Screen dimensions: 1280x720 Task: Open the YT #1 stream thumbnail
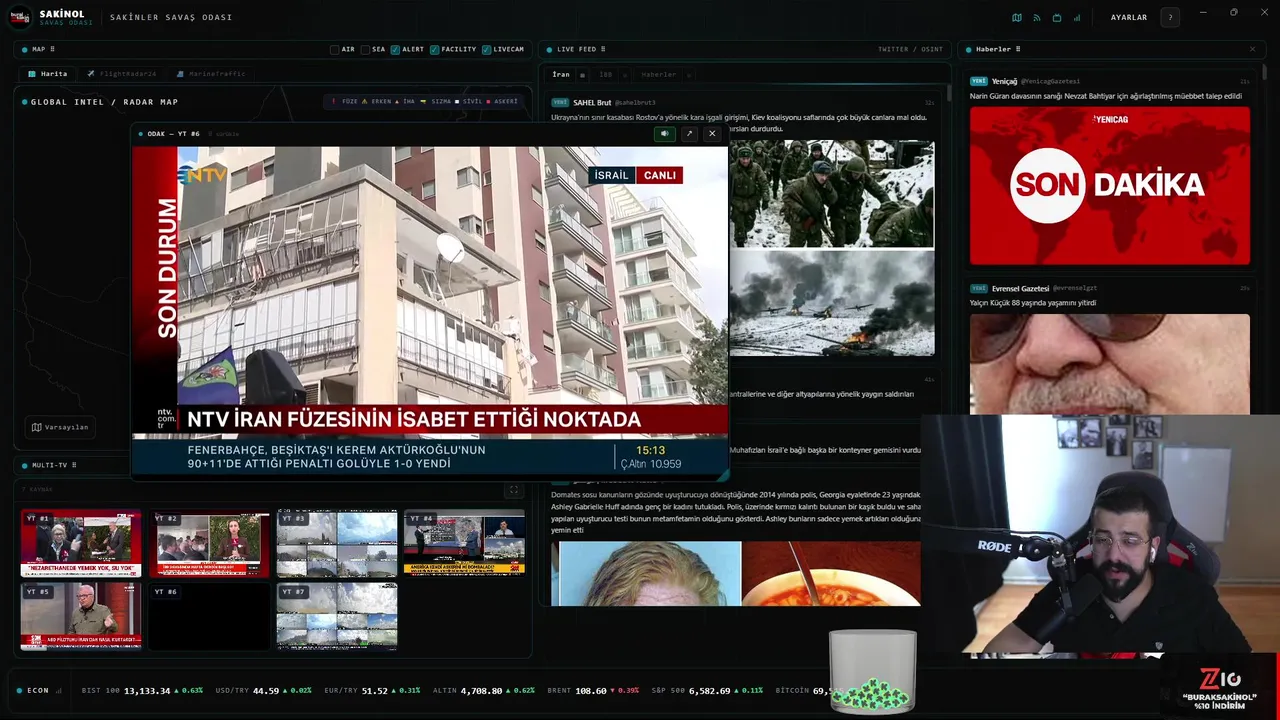coord(81,544)
